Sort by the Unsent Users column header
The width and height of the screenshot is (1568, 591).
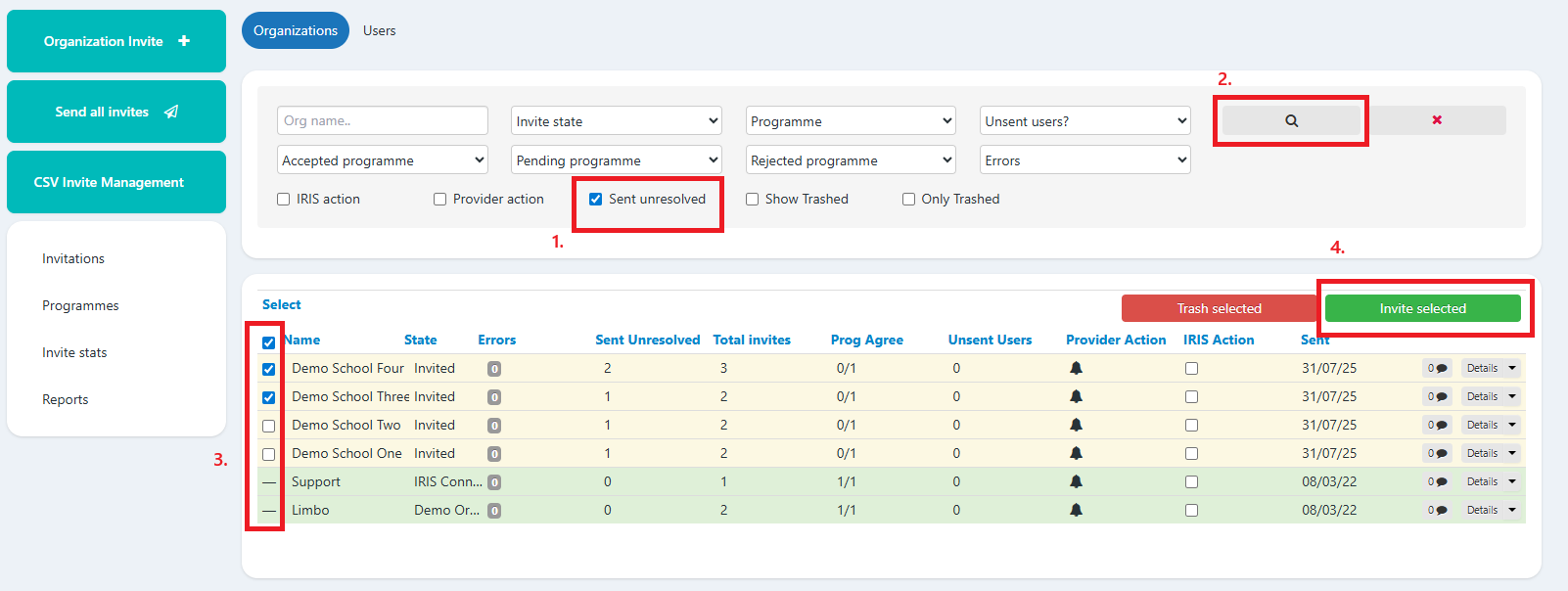point(991,340)
